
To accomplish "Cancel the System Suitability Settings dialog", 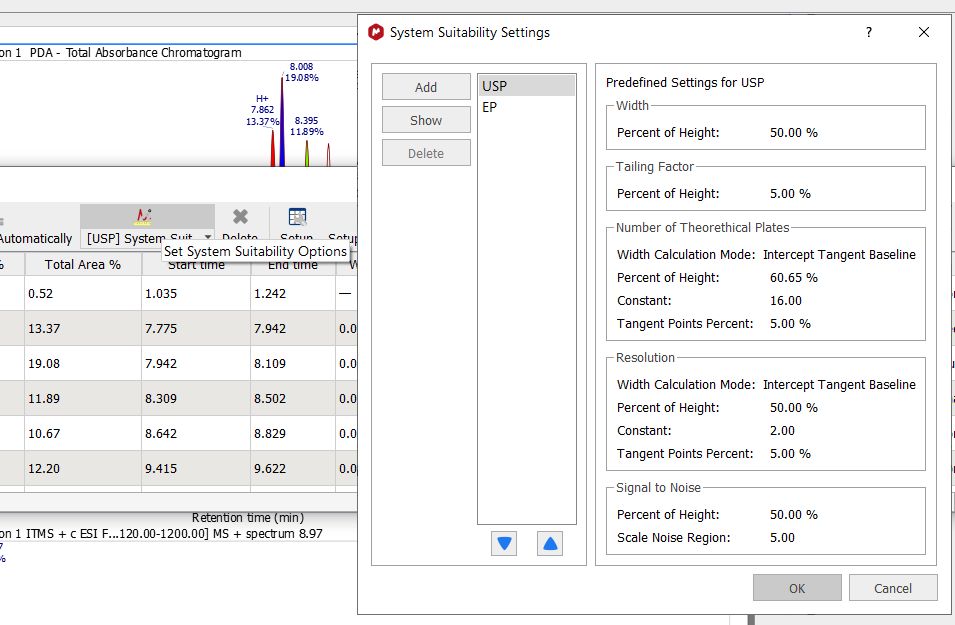I will point(893,588).
